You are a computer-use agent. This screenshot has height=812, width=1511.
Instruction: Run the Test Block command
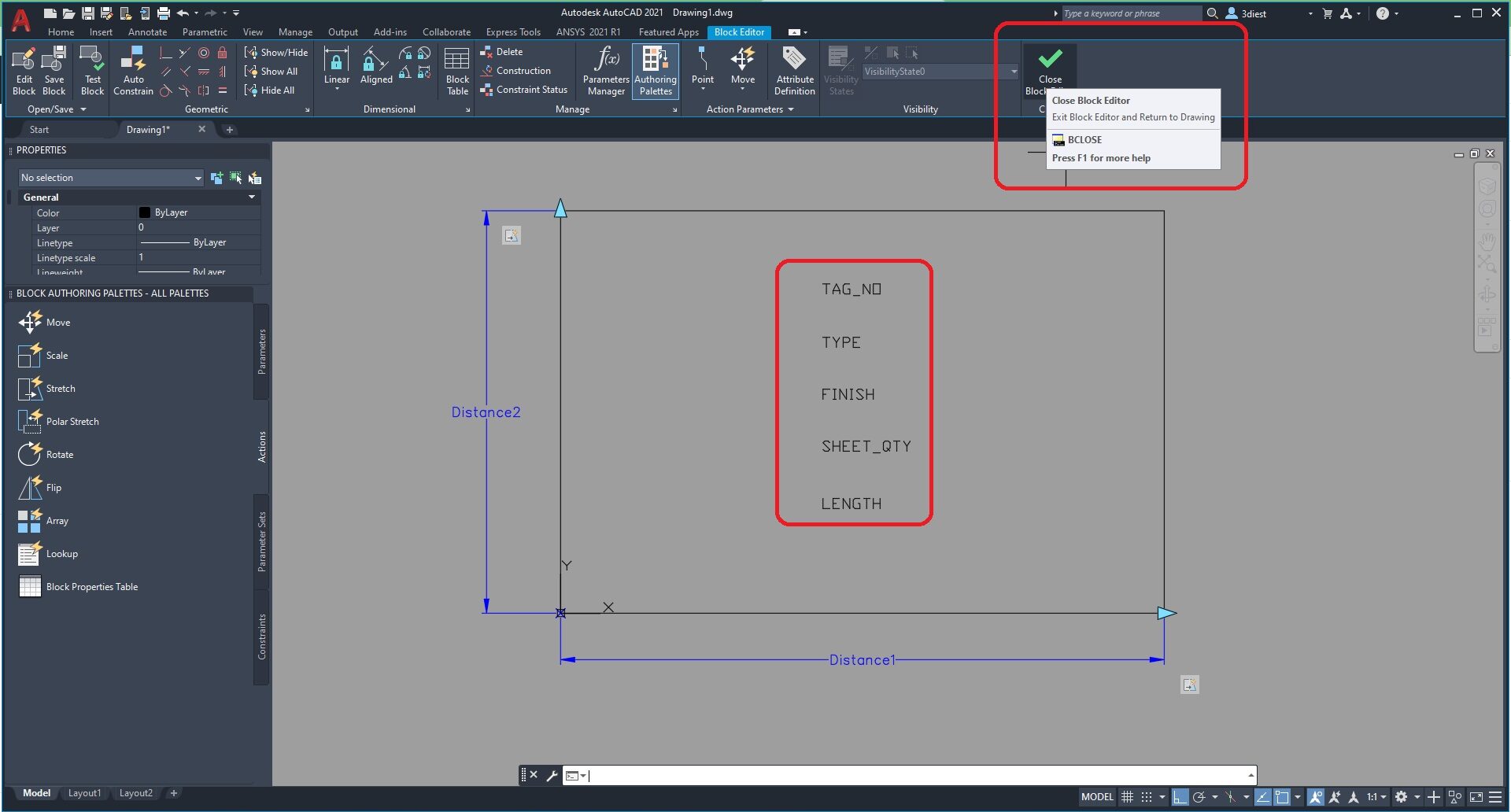click(92, 71)
